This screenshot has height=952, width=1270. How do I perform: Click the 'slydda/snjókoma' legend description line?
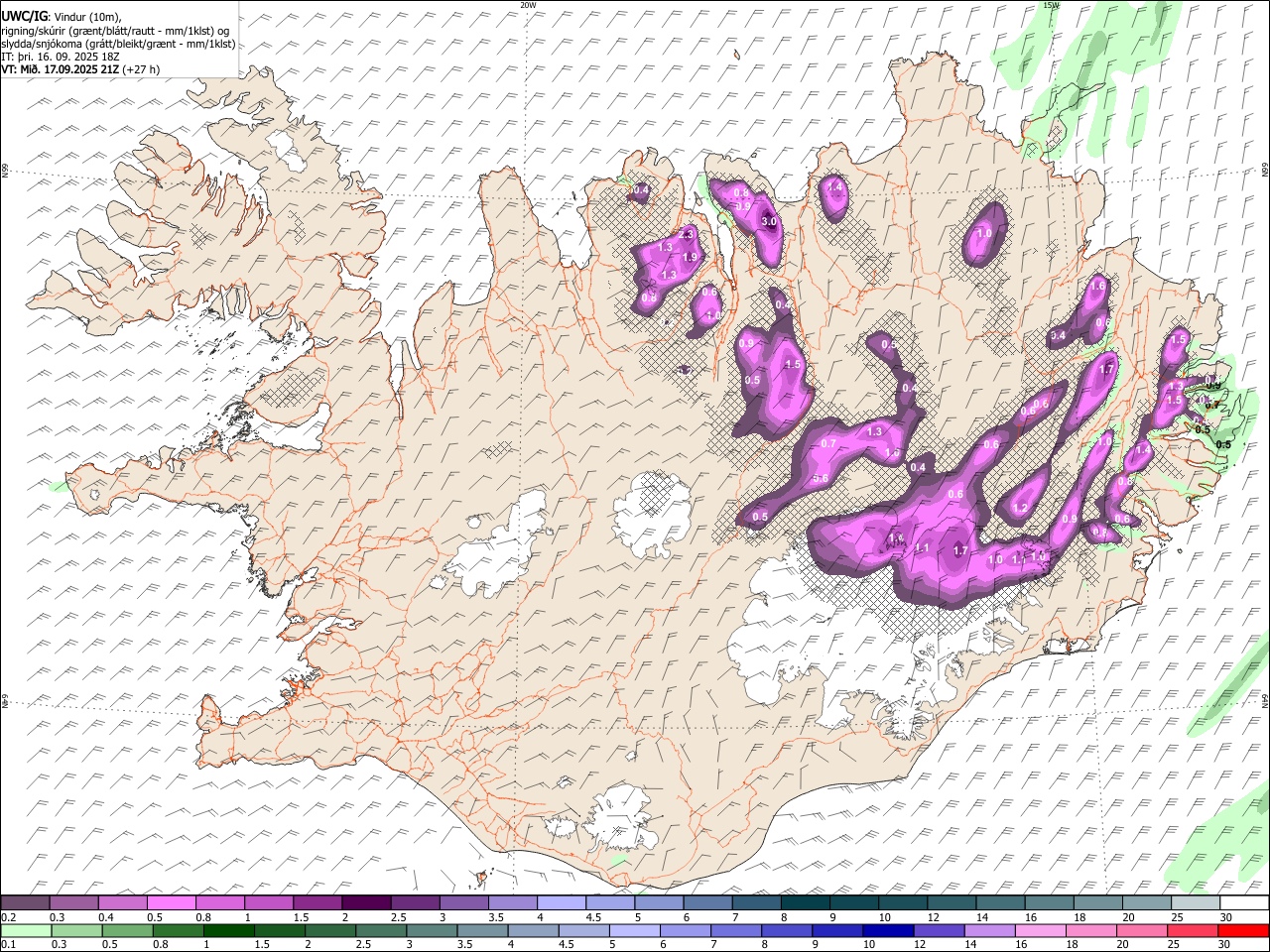coord(118,44)
